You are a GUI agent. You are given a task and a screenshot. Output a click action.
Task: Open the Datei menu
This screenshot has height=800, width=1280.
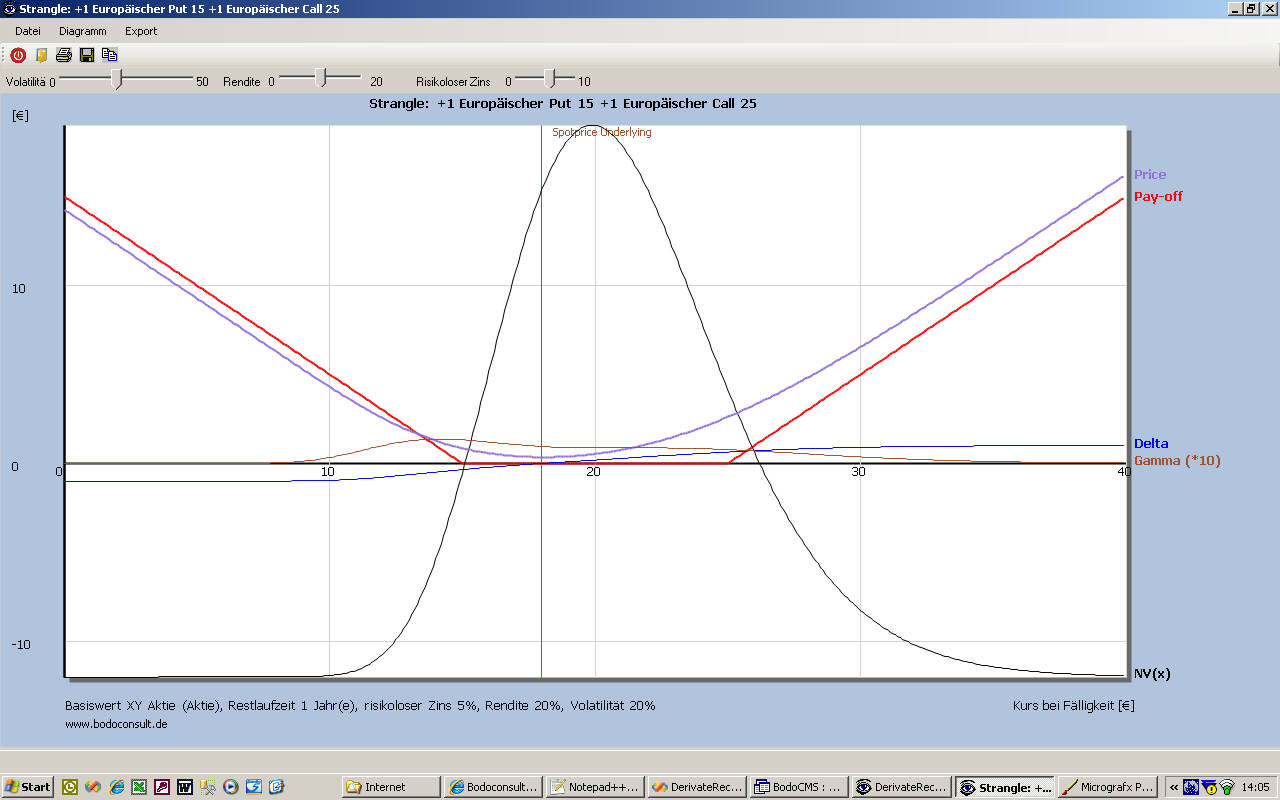(x=28, y=31)
